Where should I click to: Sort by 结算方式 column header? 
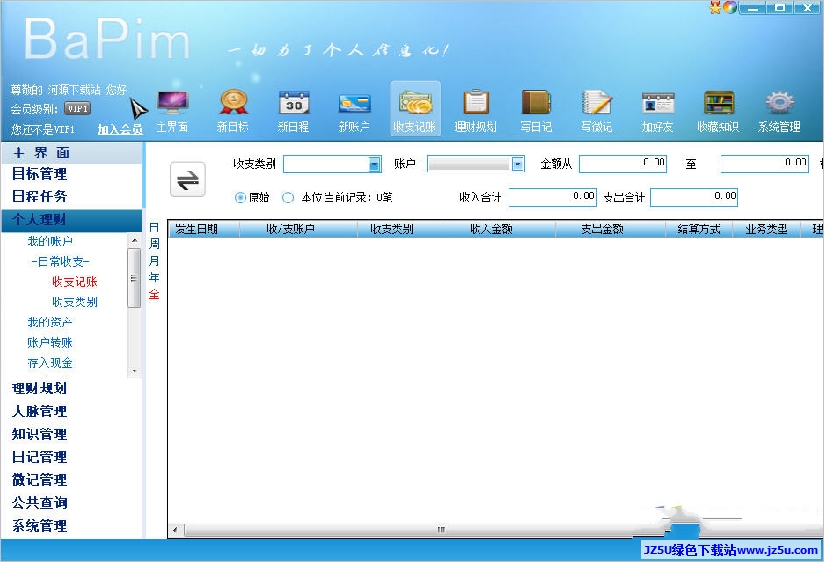pos(699,229)
